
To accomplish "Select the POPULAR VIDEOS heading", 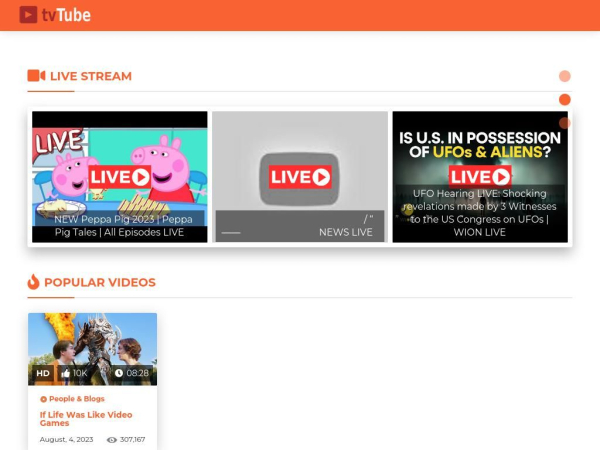I will 100,282.
